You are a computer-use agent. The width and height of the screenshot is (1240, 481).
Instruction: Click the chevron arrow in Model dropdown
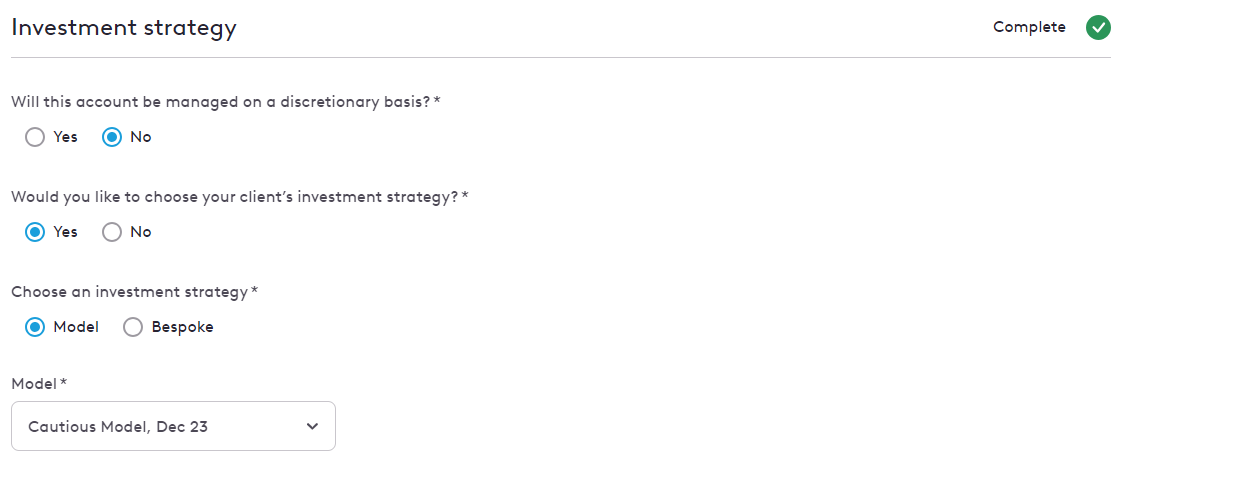click(x=312, y=427)
